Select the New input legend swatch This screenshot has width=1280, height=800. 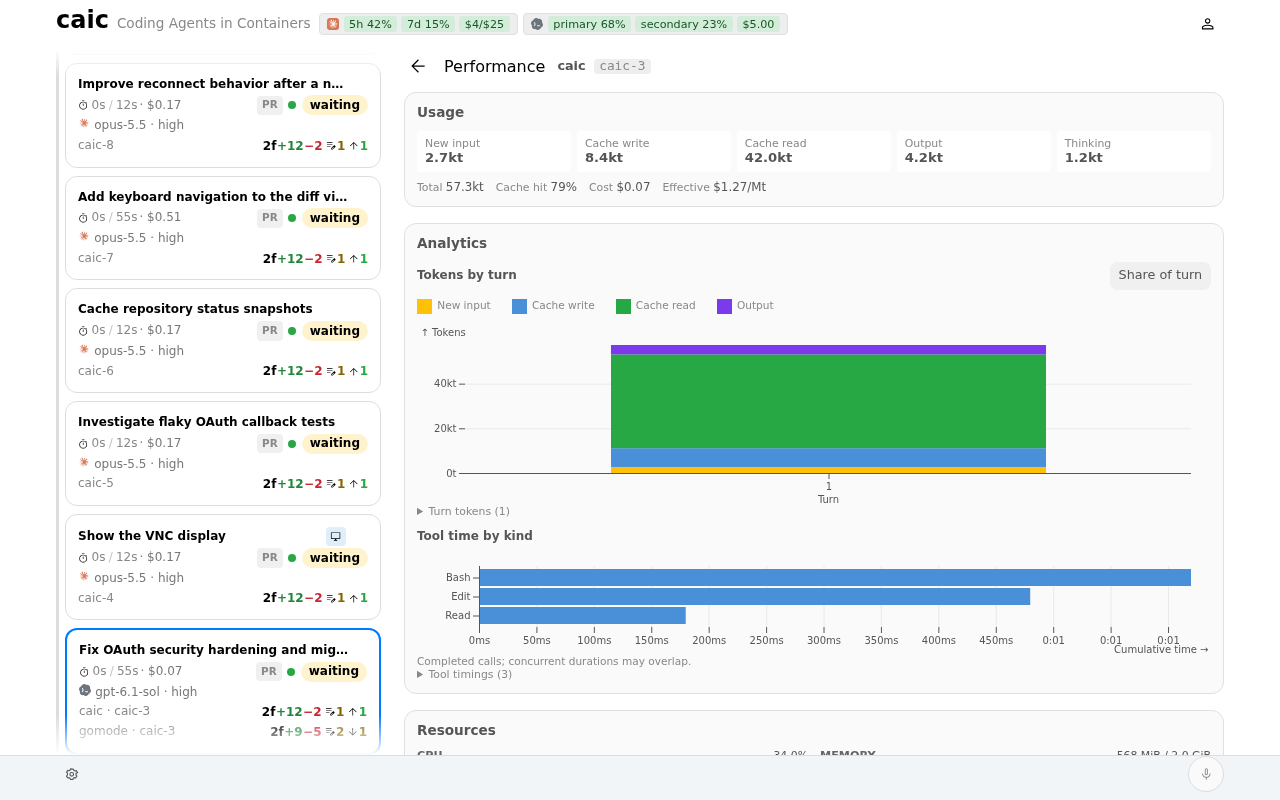pos(424,306)
